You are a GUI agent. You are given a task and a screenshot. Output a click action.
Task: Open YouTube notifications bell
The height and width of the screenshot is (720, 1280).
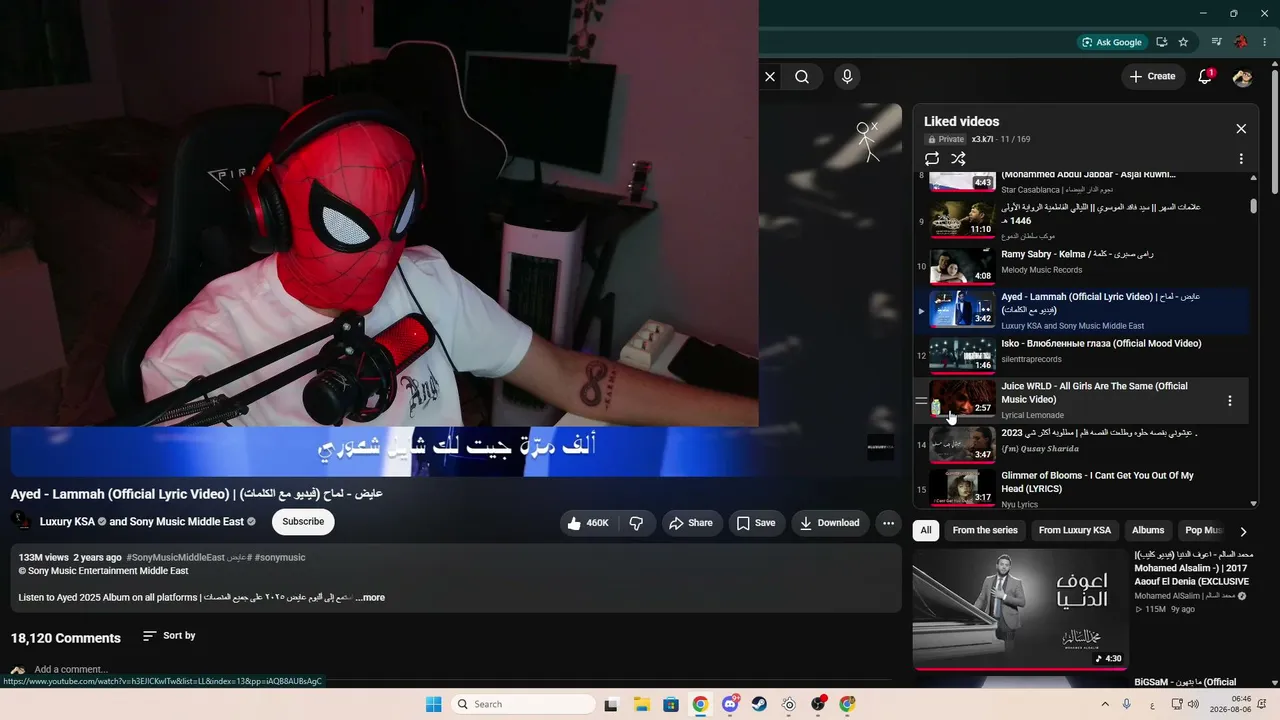[1205, 76]
